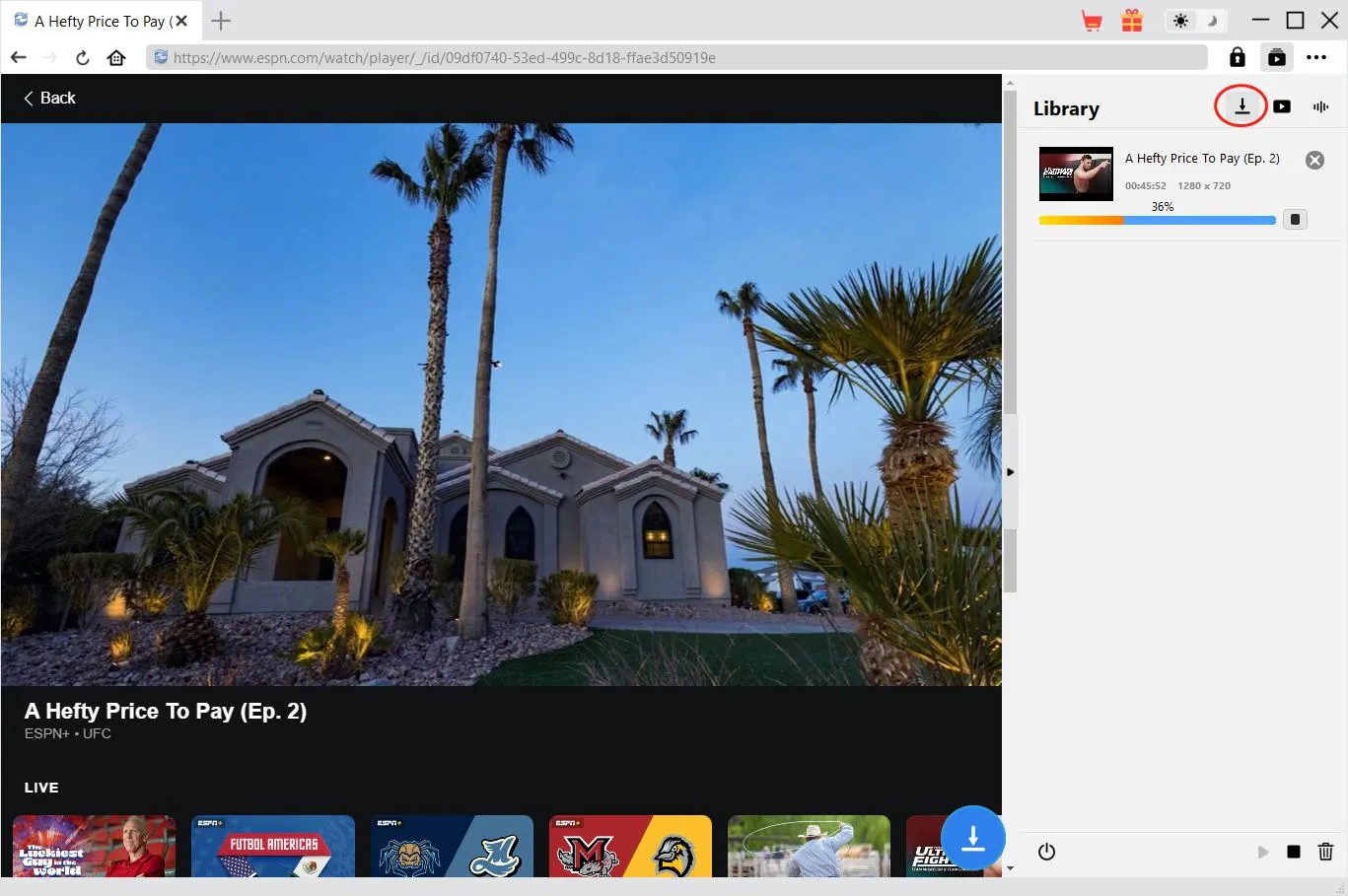Click the power icon in Library
Screen dimensions: 1348x896
(x=1047, y=852)
